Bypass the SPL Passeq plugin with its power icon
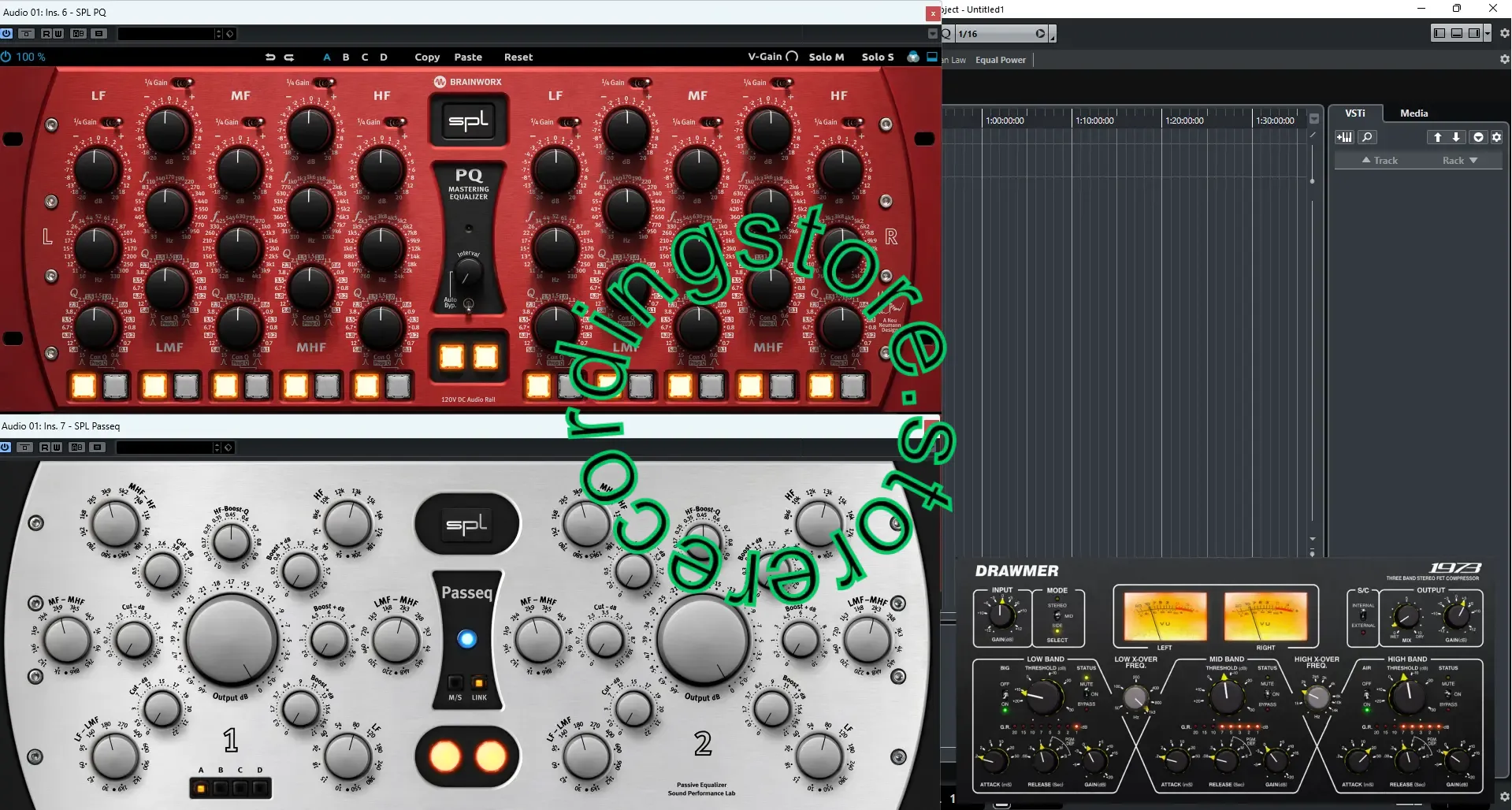 6,448
